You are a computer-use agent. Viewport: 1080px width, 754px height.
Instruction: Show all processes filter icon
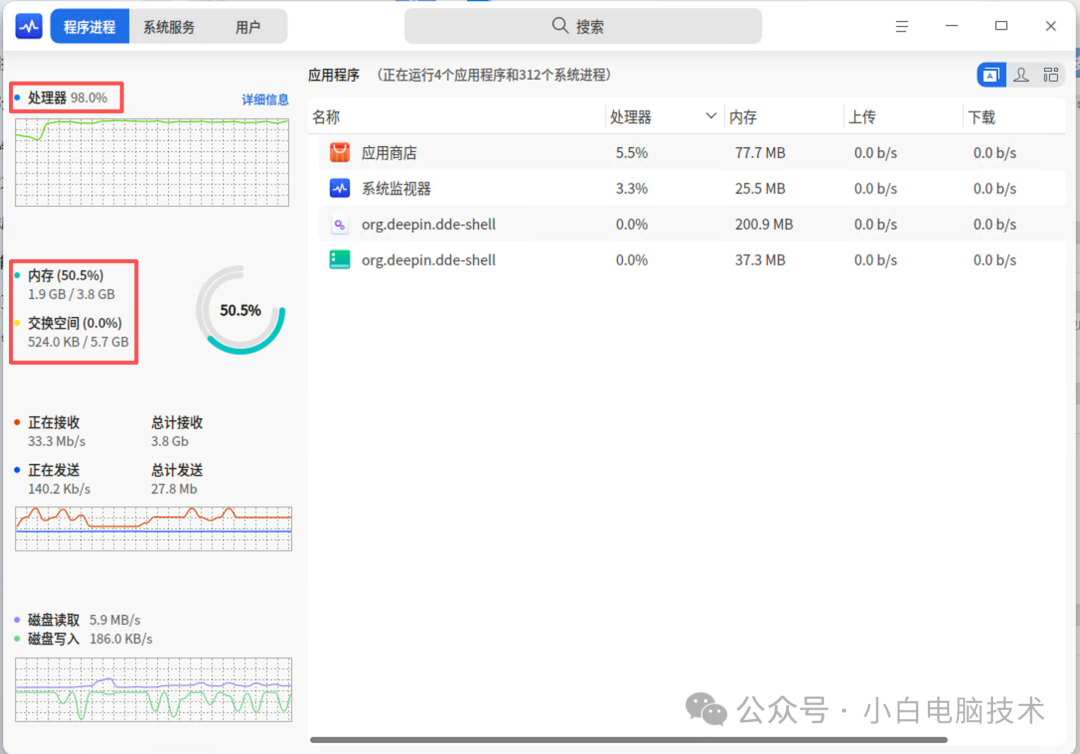pos(1051,75)
